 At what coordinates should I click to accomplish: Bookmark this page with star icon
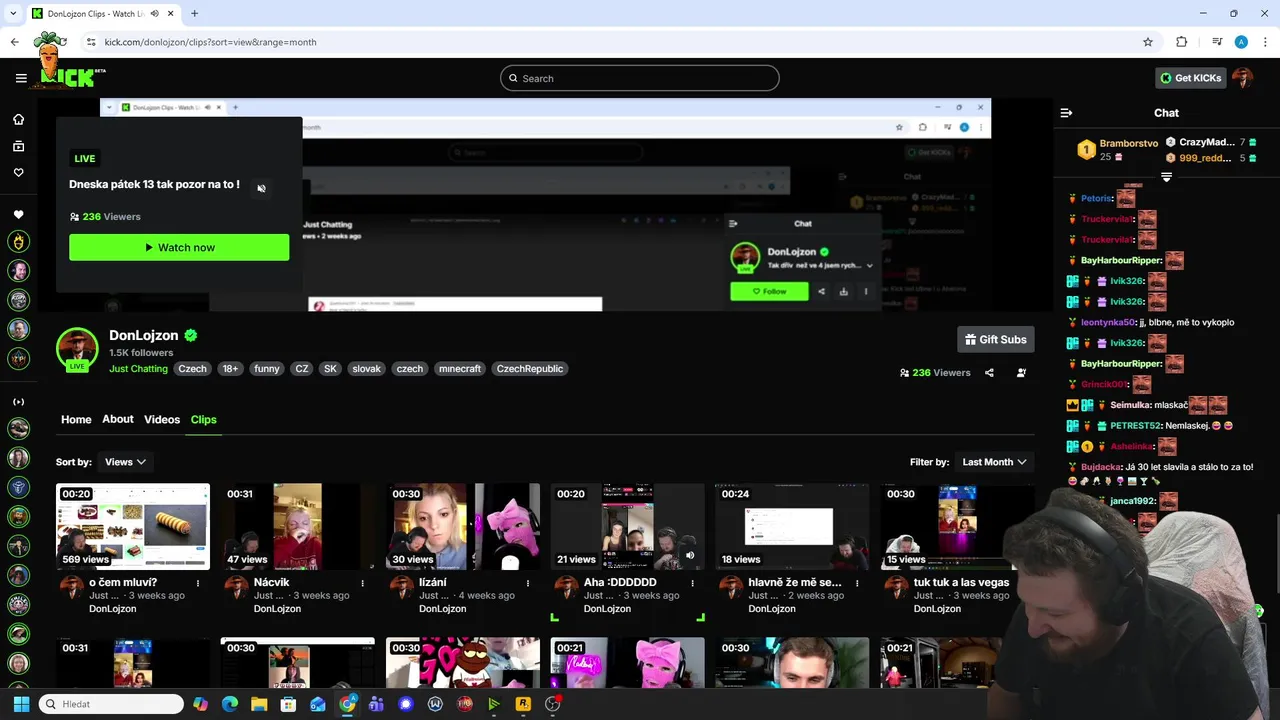[x=1148, y=42]
